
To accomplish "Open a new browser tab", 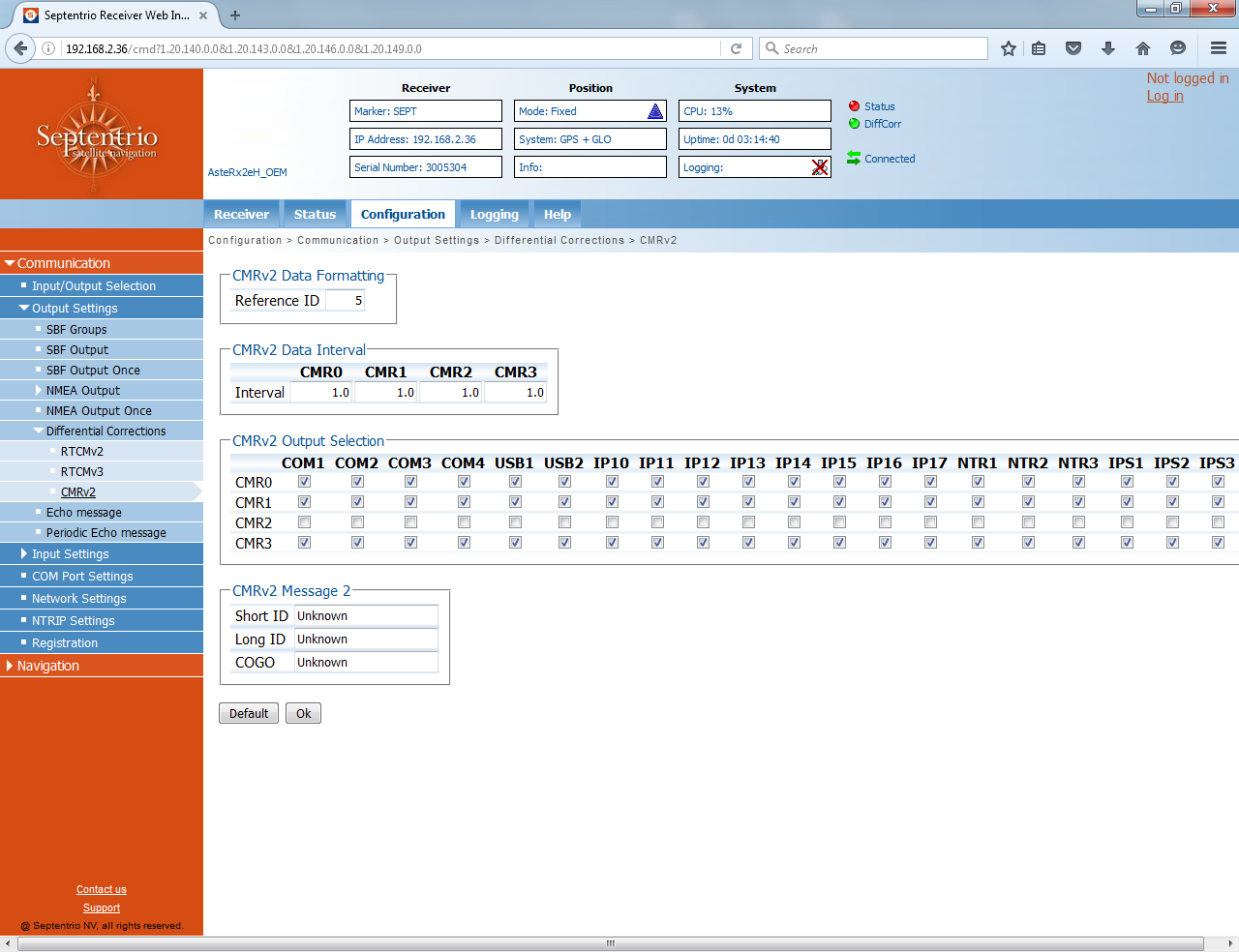I will pos(235,15).
